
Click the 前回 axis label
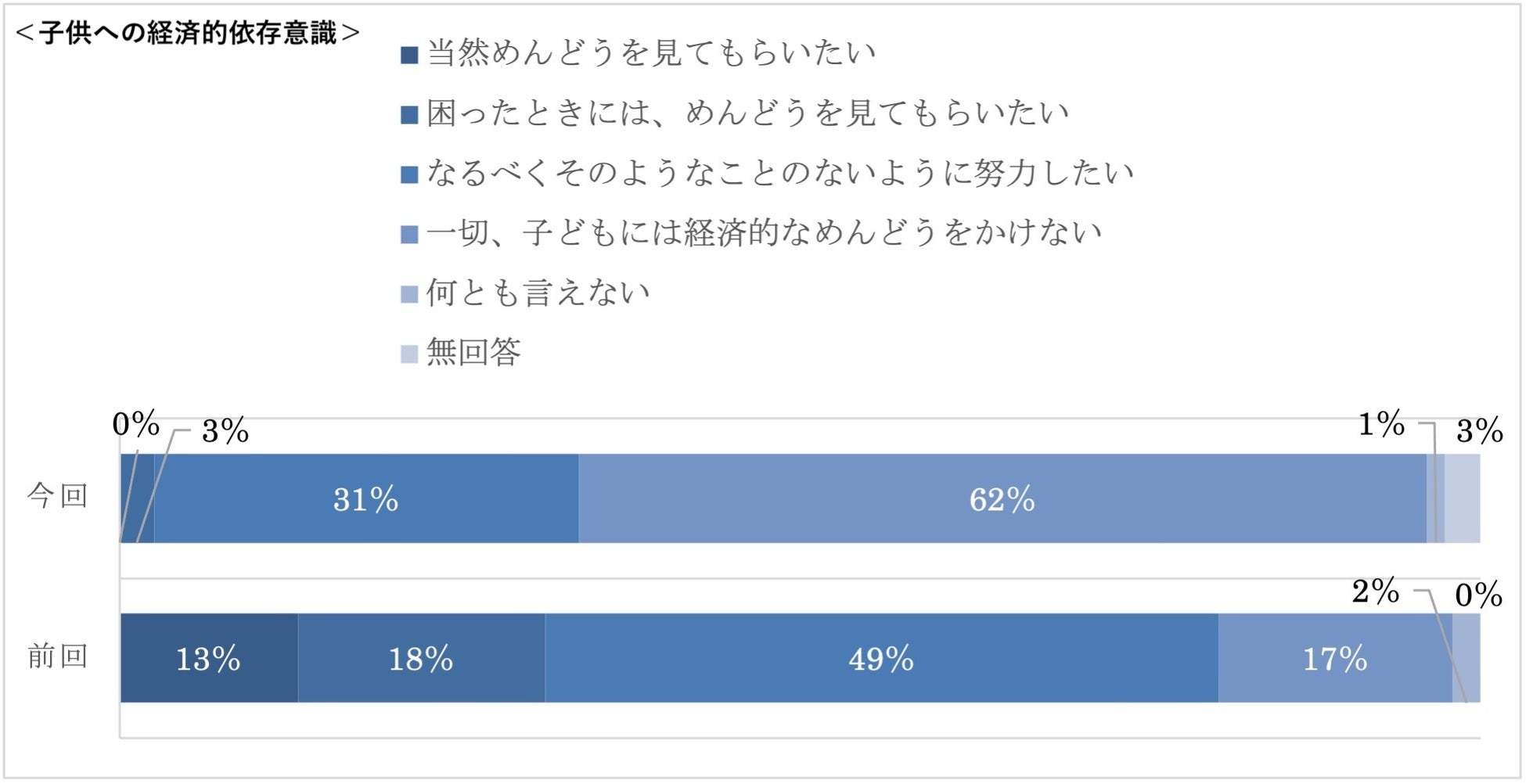tap(58, 656)
